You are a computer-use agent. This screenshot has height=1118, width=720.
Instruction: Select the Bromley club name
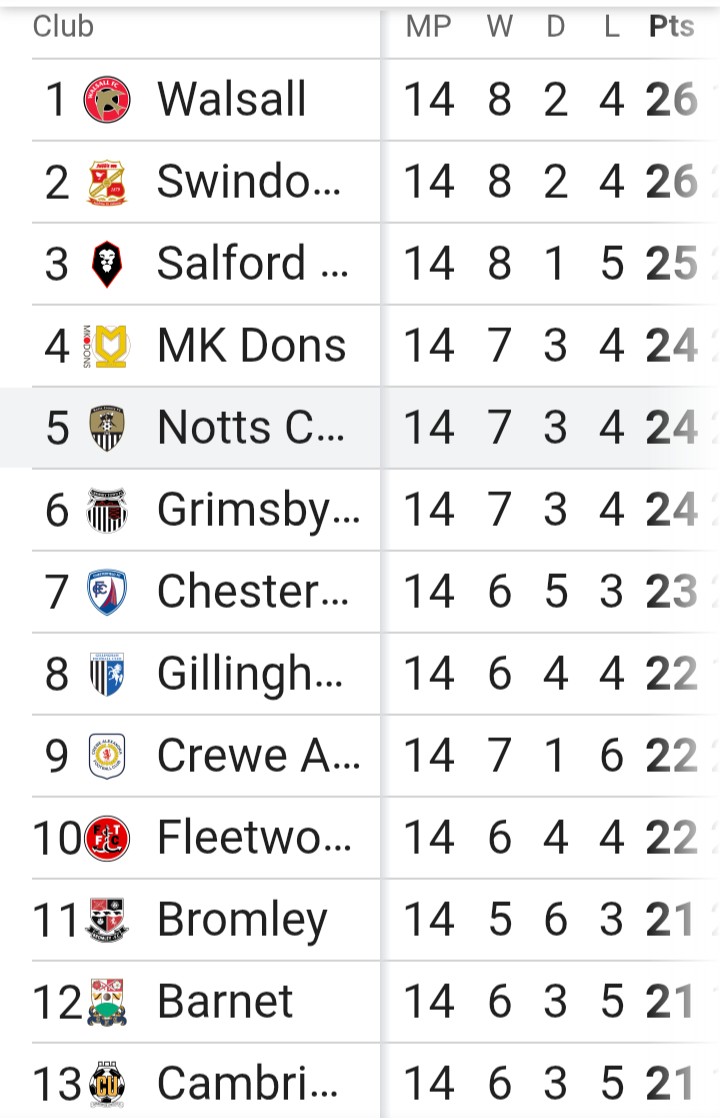click(242, 920)
